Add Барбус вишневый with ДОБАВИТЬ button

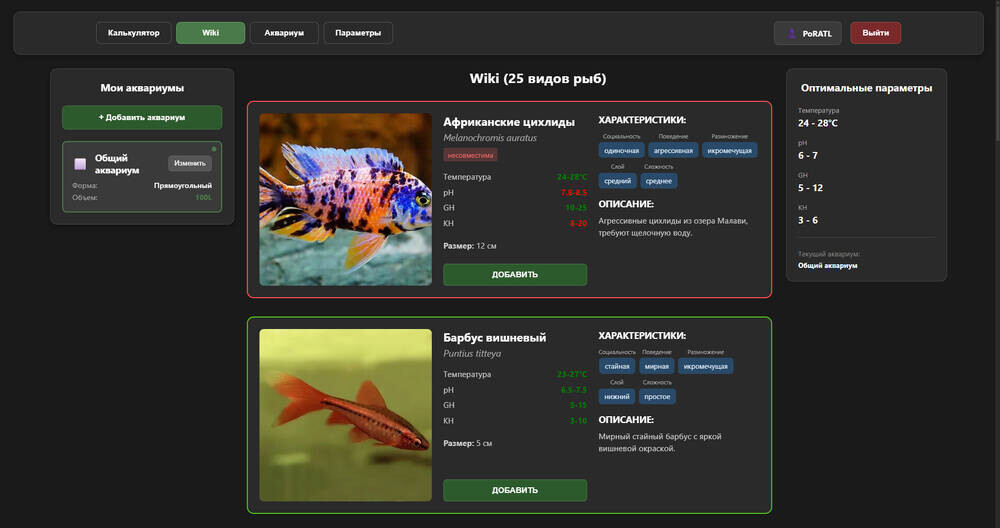click(x=515, y=490)
